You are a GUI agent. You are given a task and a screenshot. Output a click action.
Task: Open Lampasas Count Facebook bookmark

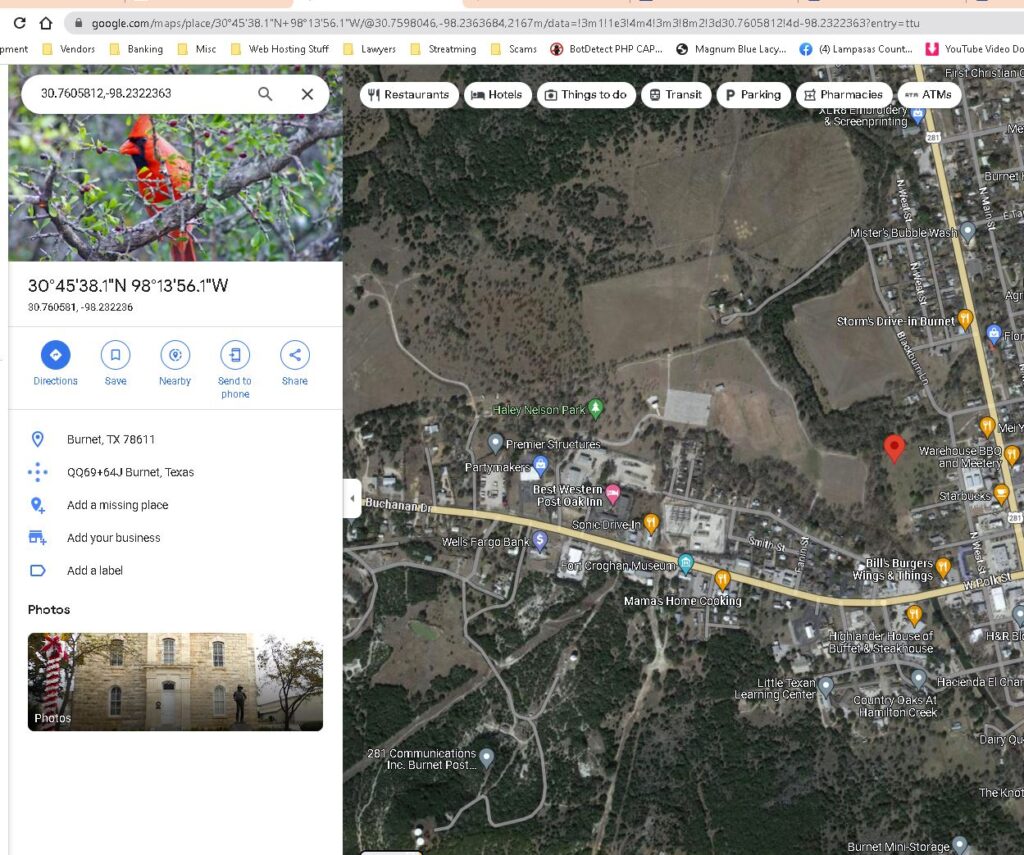[856, 49]
